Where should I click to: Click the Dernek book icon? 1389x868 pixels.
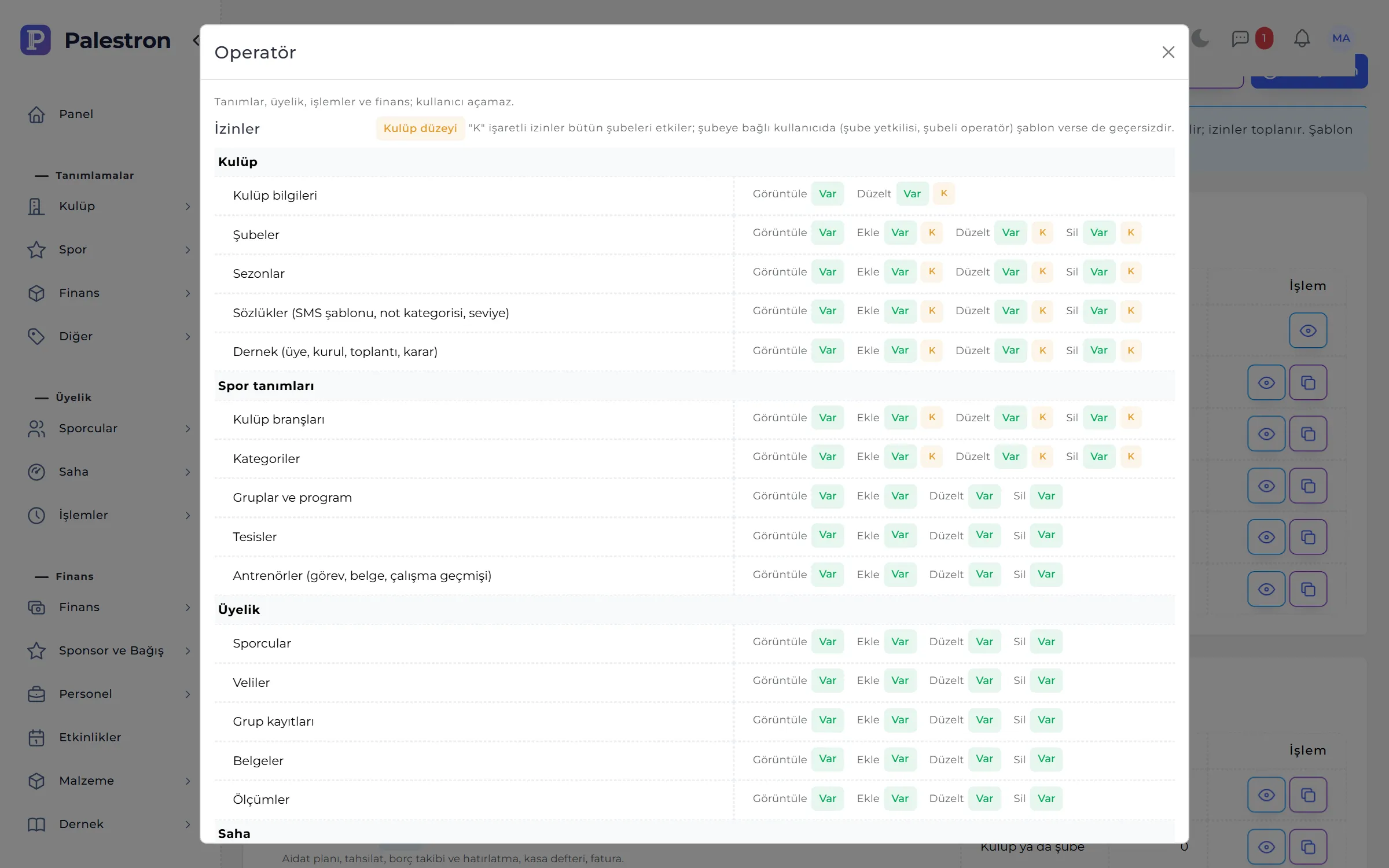[36, 825]
